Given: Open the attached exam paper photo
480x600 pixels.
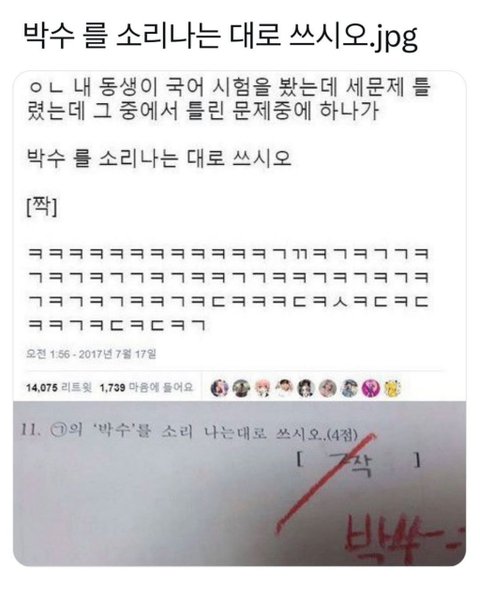Looking at the screenshot, I should pos(240,483).
